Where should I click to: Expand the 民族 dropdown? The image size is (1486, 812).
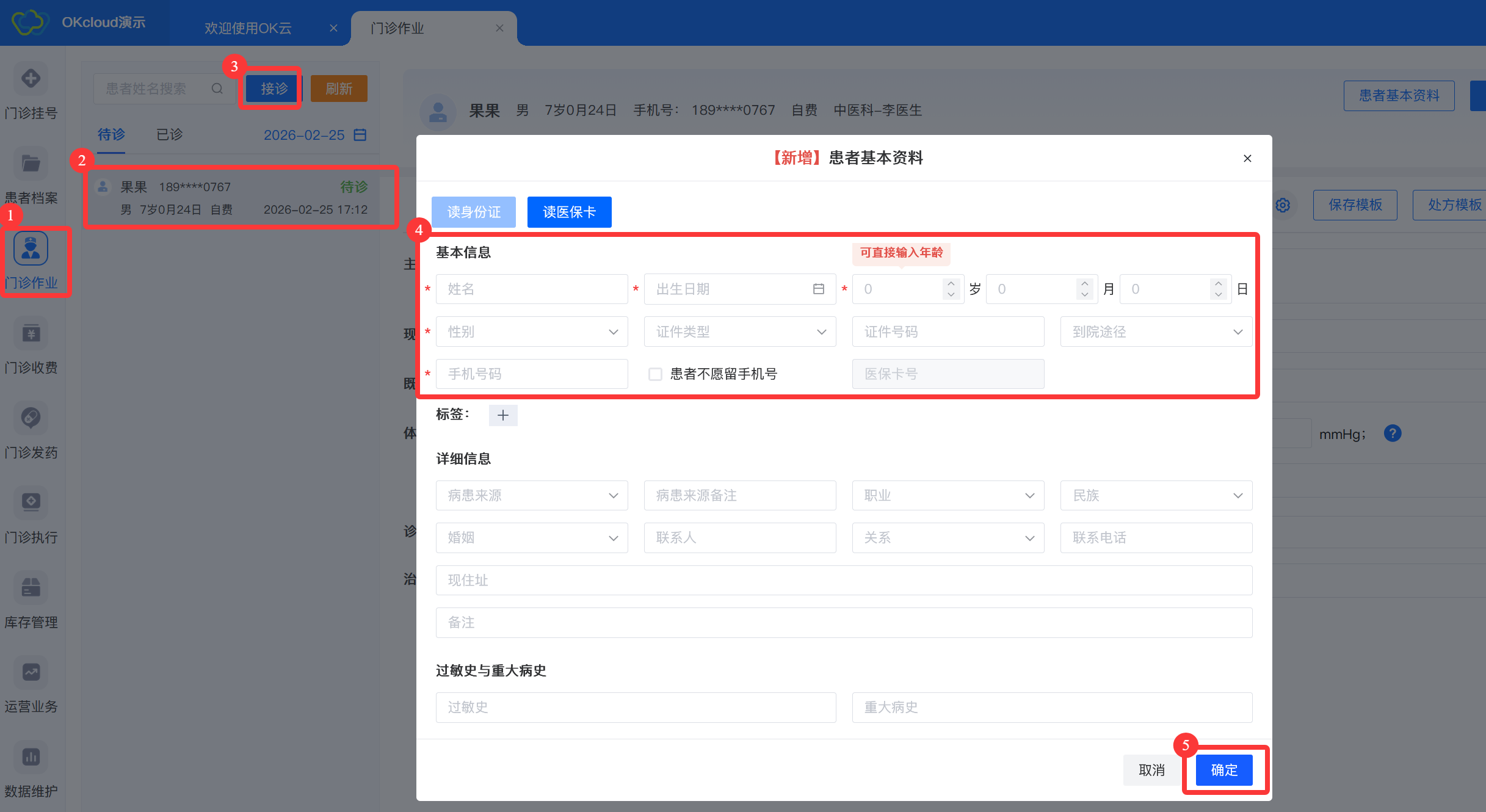(1156, 495)
